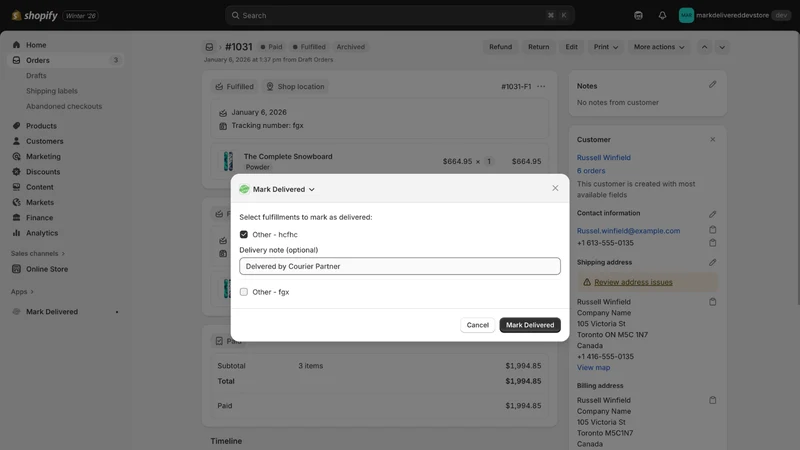The height and width of the screenshot is (450, 800).
Task: Copy billing address with clipboard icon
Action: point(713,400)
